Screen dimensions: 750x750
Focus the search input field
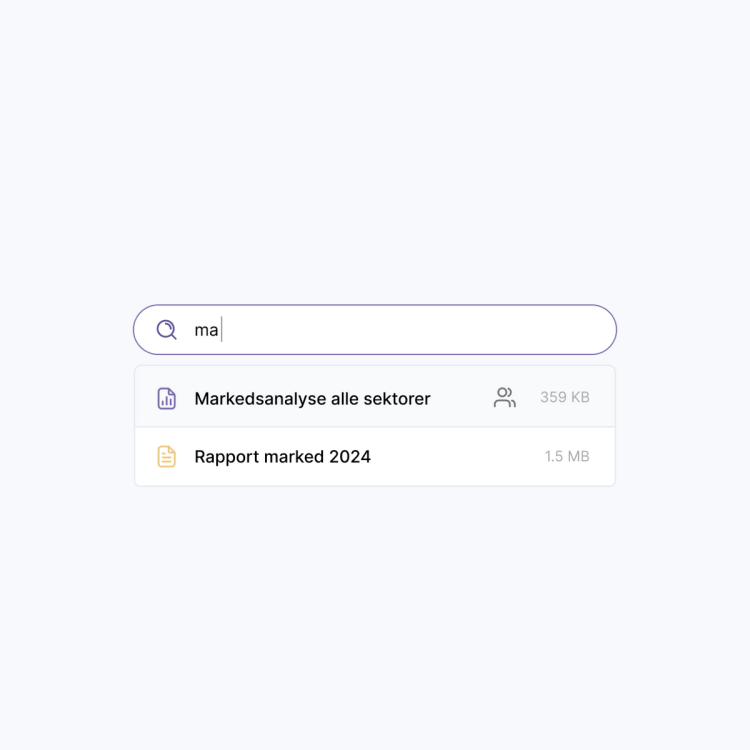(400, 330)
